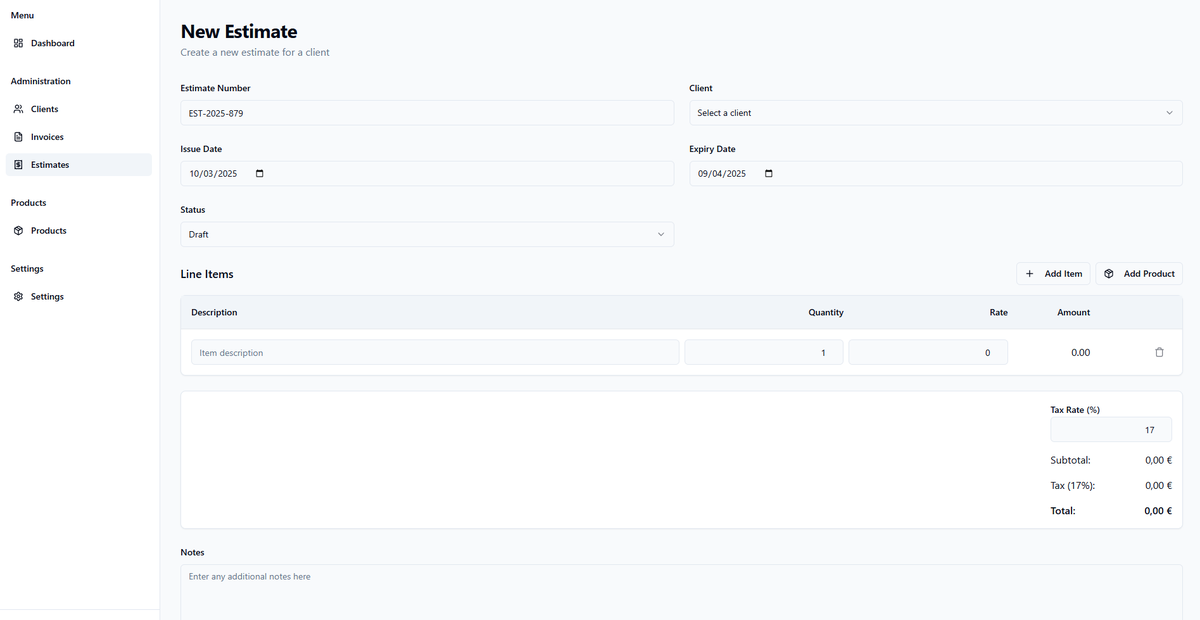Click the Expiry Date field
The width and height of the screenshot is (1200, 620).
[935, 174]
